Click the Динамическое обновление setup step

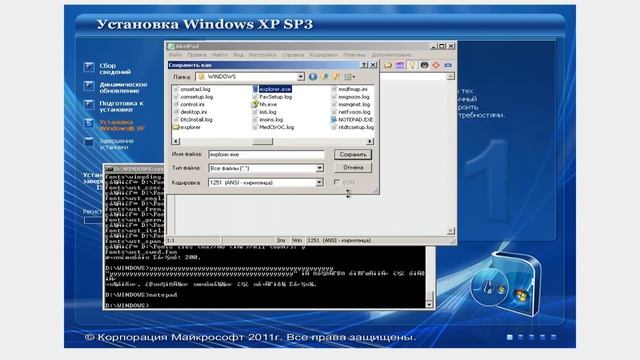(123, 87)
